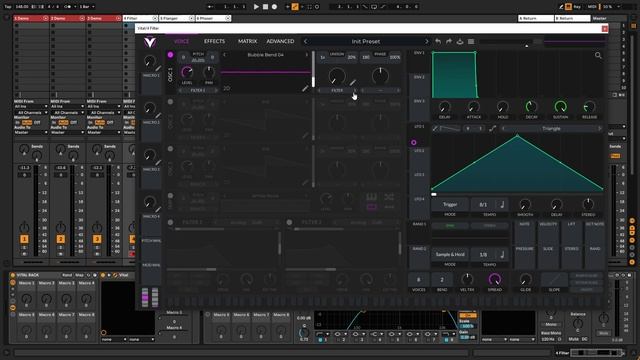Click orange track 2 activator button
The image size is (640, 360).
coord(60,239)
